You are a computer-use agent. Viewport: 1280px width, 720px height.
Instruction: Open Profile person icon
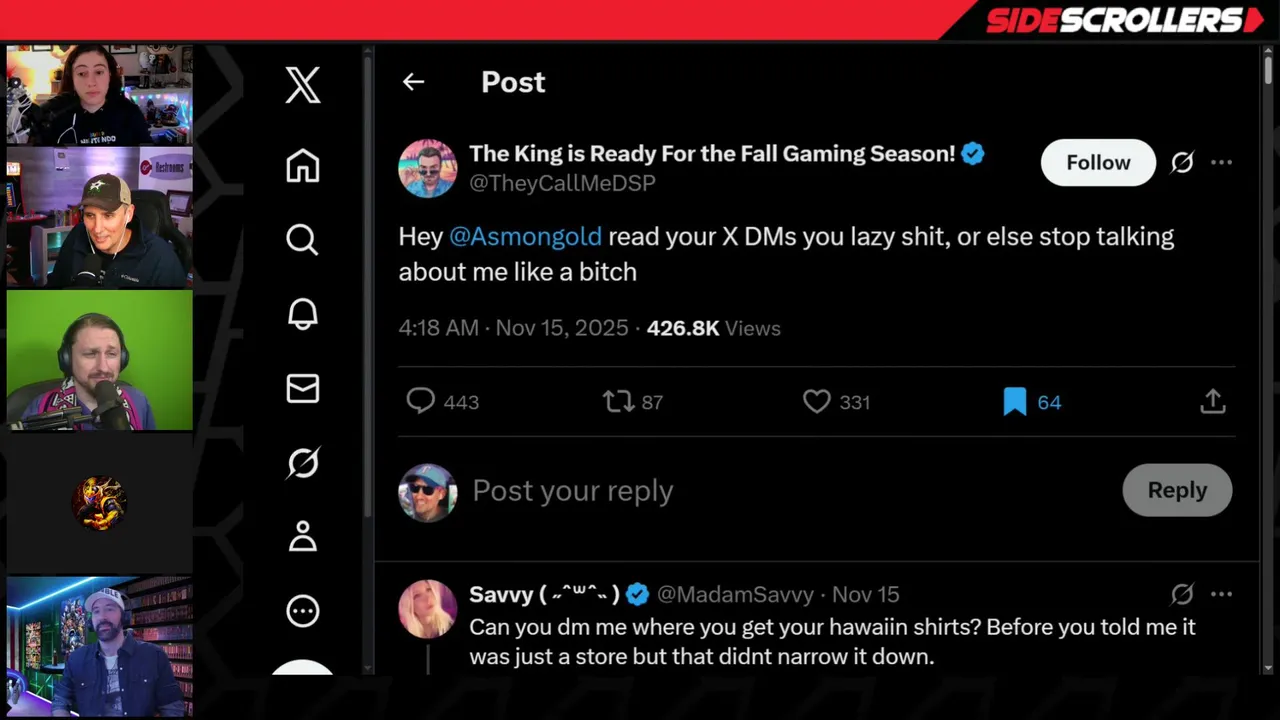click(x=302, y=536)
